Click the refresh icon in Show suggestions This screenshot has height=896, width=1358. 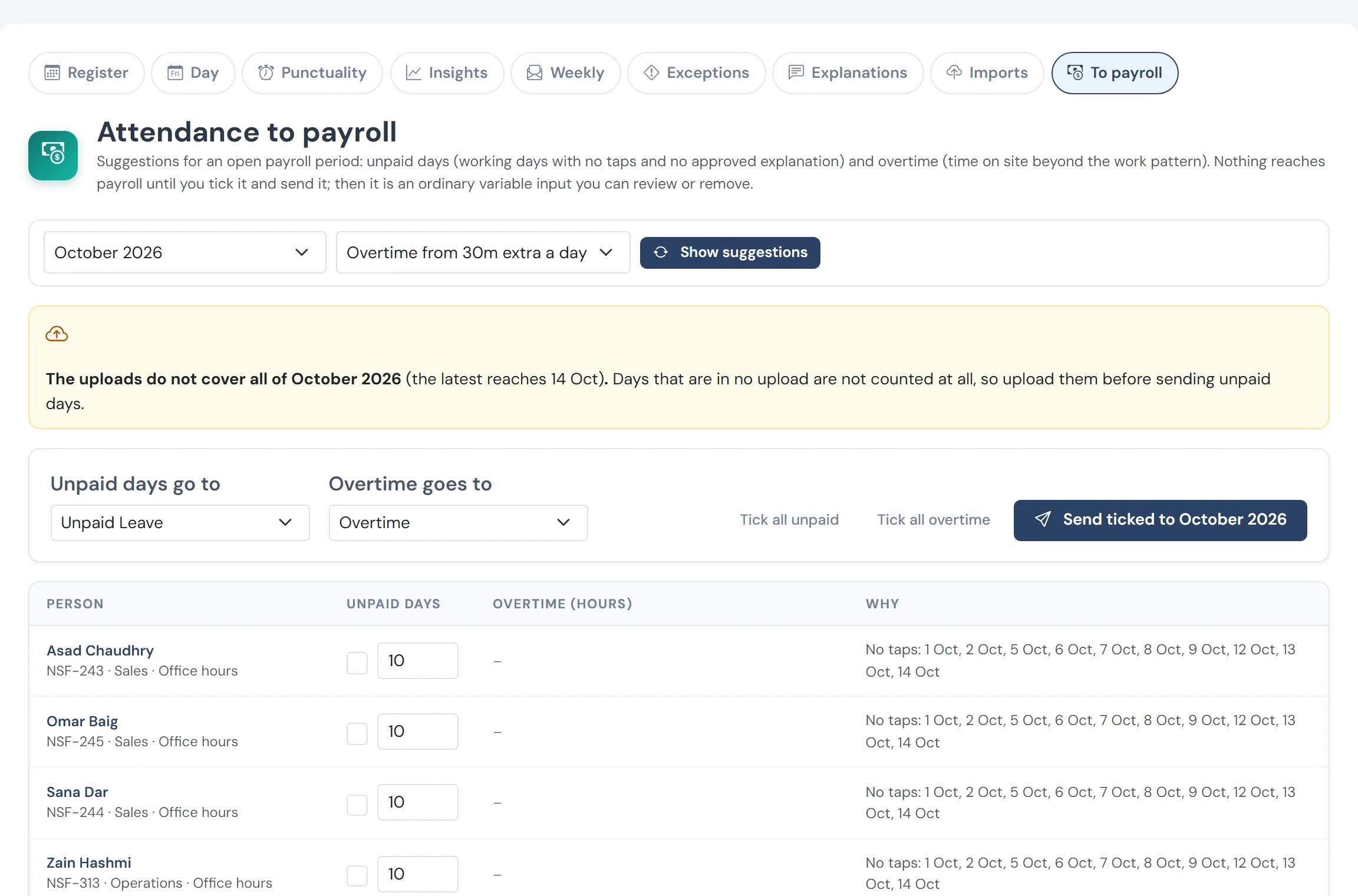click(661, 252)
